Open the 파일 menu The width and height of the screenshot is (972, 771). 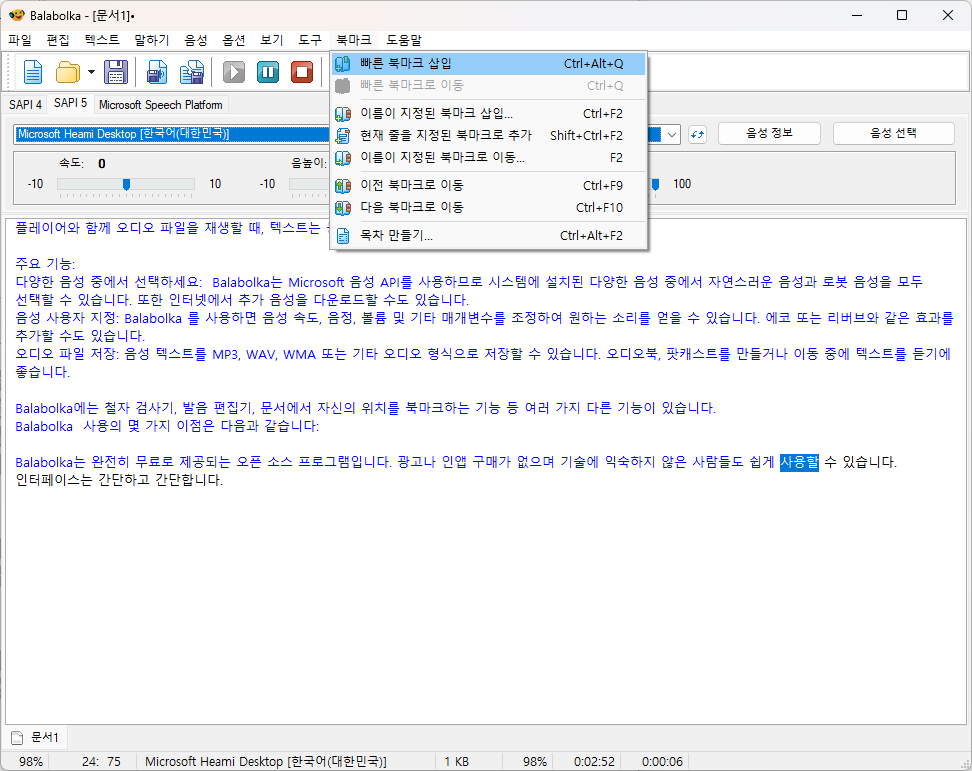[20, 40]
